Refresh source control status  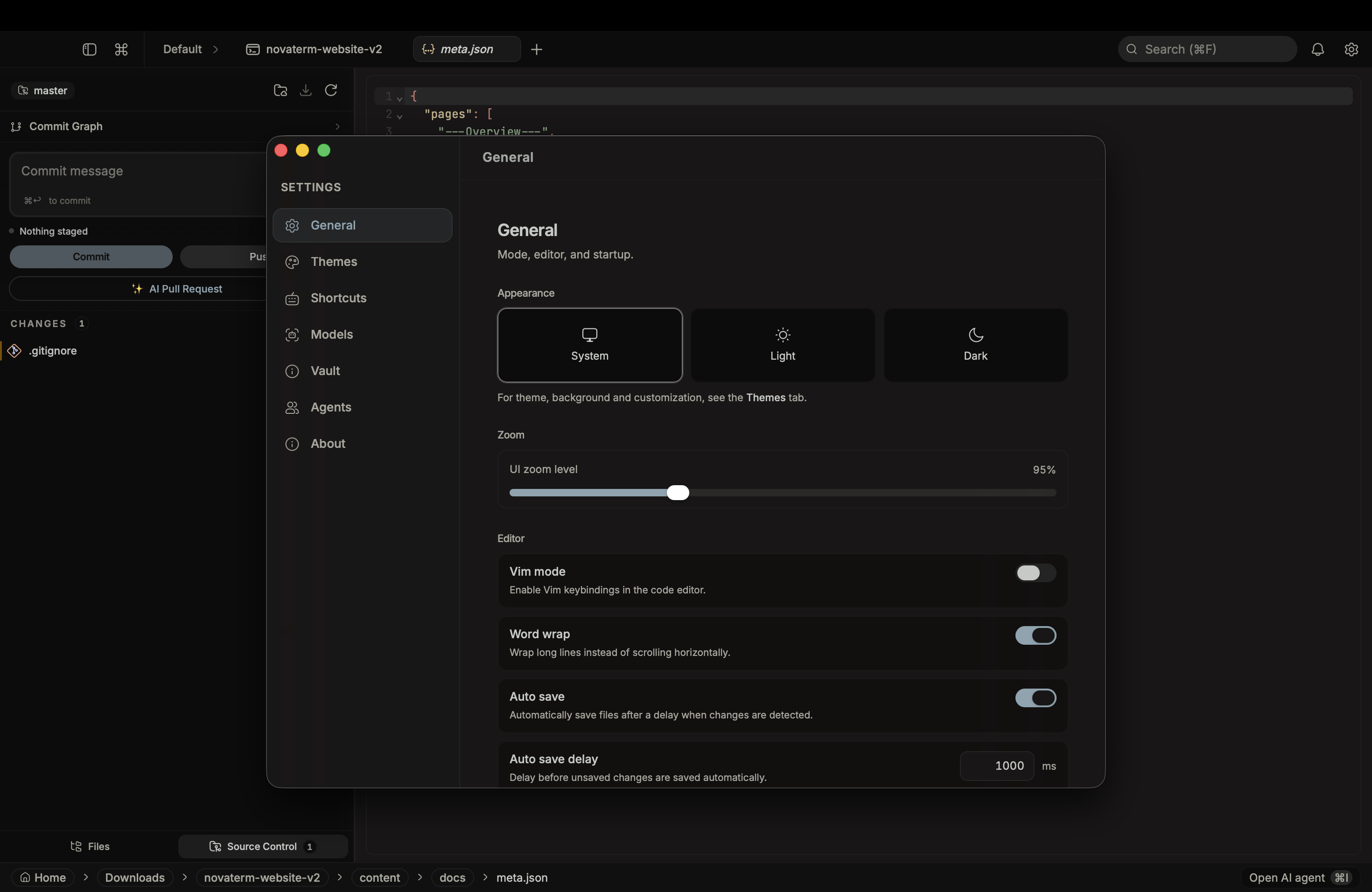[x=331, y=91]
